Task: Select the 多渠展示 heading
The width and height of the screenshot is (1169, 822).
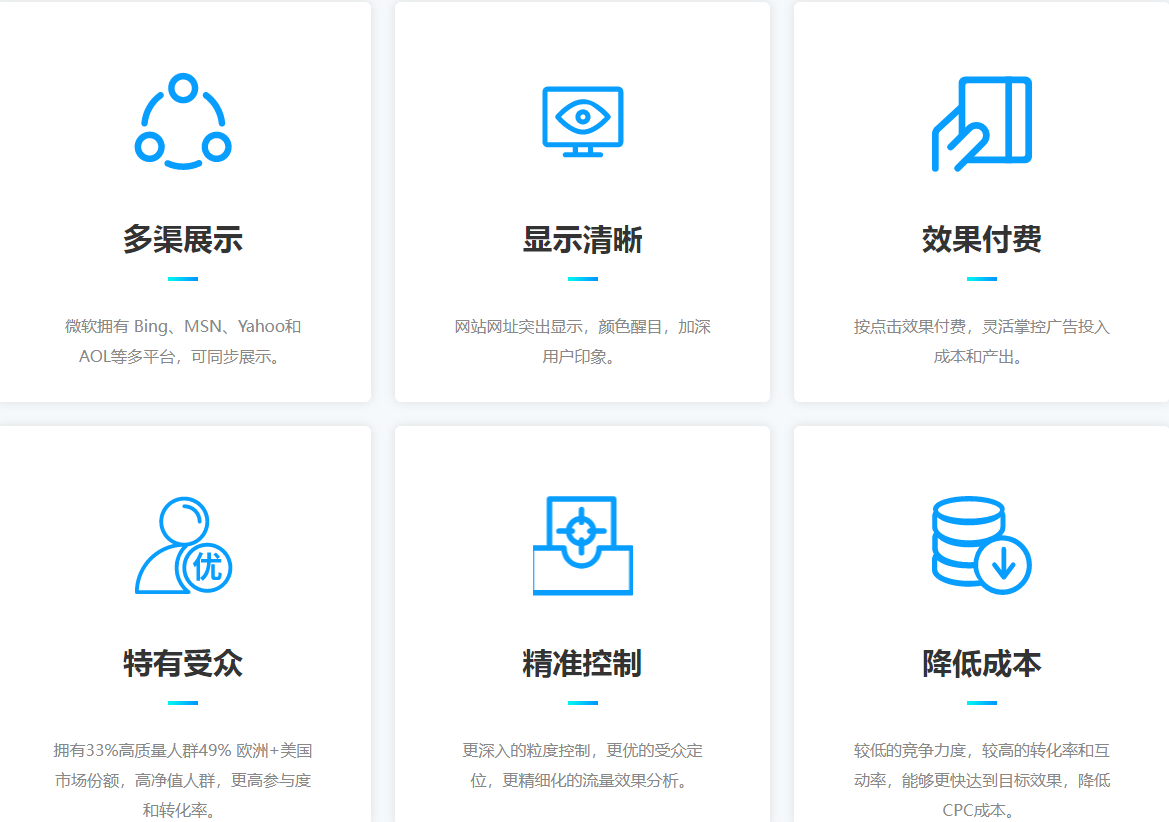Action: (183, 240)
